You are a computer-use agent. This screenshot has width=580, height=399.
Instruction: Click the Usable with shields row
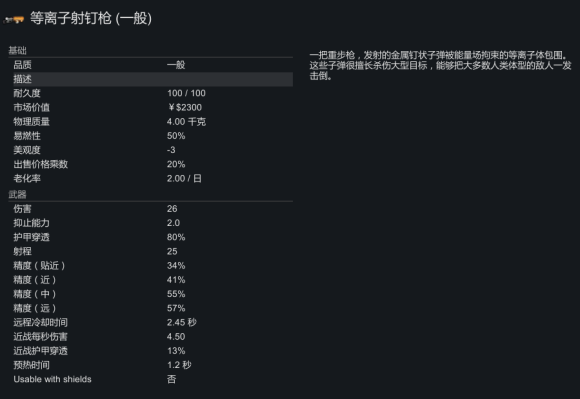(x=151, y=379)
